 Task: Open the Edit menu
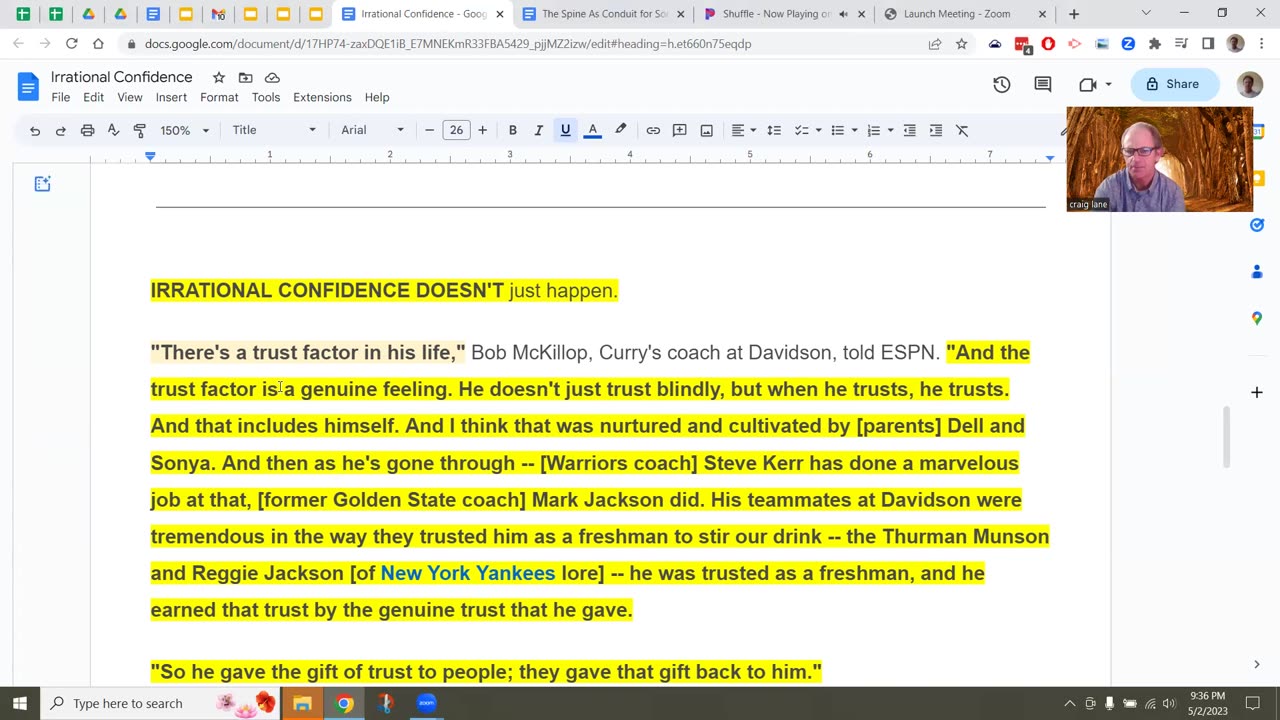point(94,97)
